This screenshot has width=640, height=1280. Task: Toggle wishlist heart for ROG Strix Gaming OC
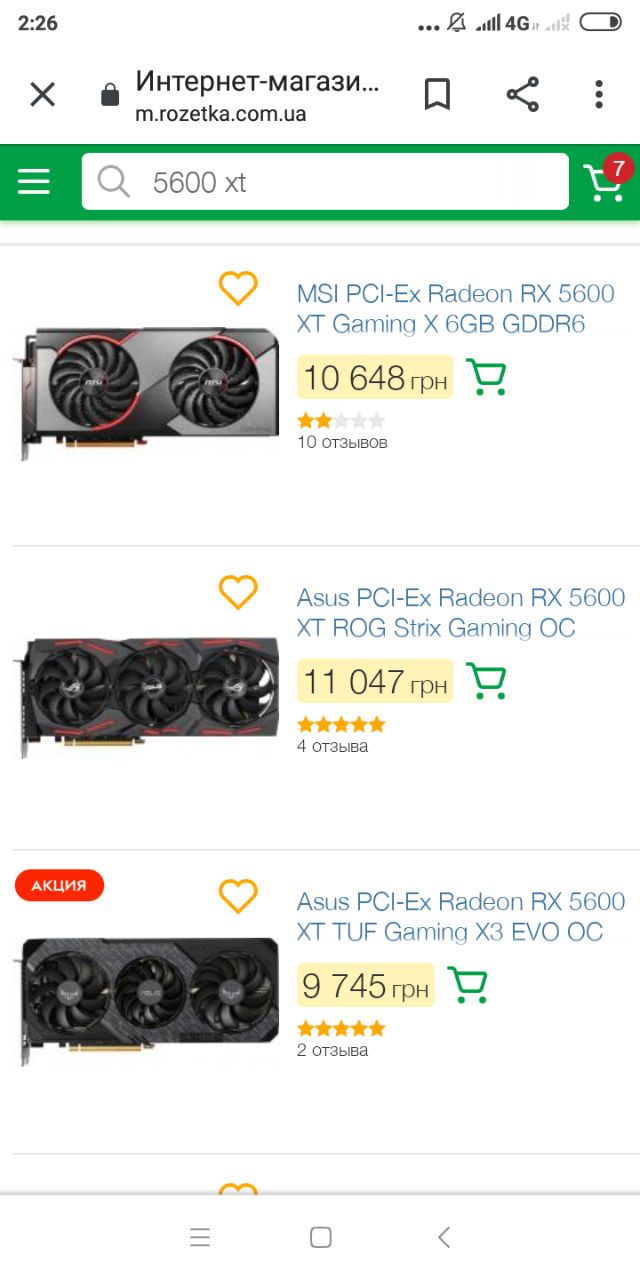tap(238, 593)
